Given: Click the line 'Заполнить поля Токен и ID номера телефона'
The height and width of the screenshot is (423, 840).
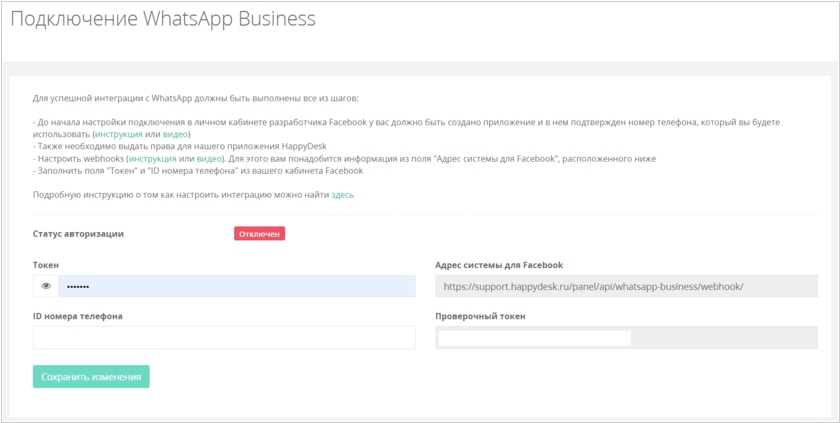Looking at the screenshot, I should (198, 171).
